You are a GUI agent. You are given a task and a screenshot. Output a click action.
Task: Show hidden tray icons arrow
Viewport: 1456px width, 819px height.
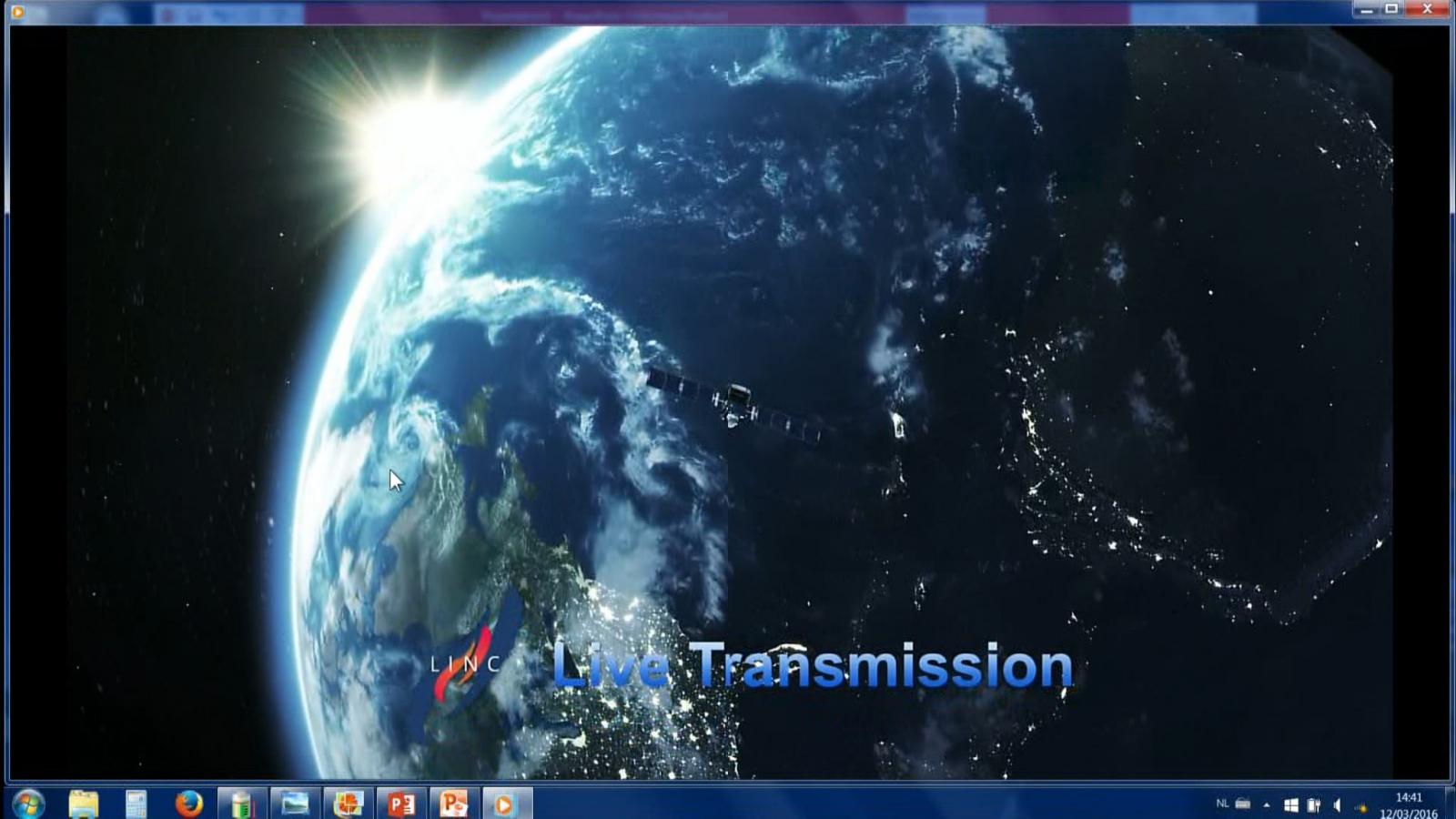click(x=1267, y=804)
